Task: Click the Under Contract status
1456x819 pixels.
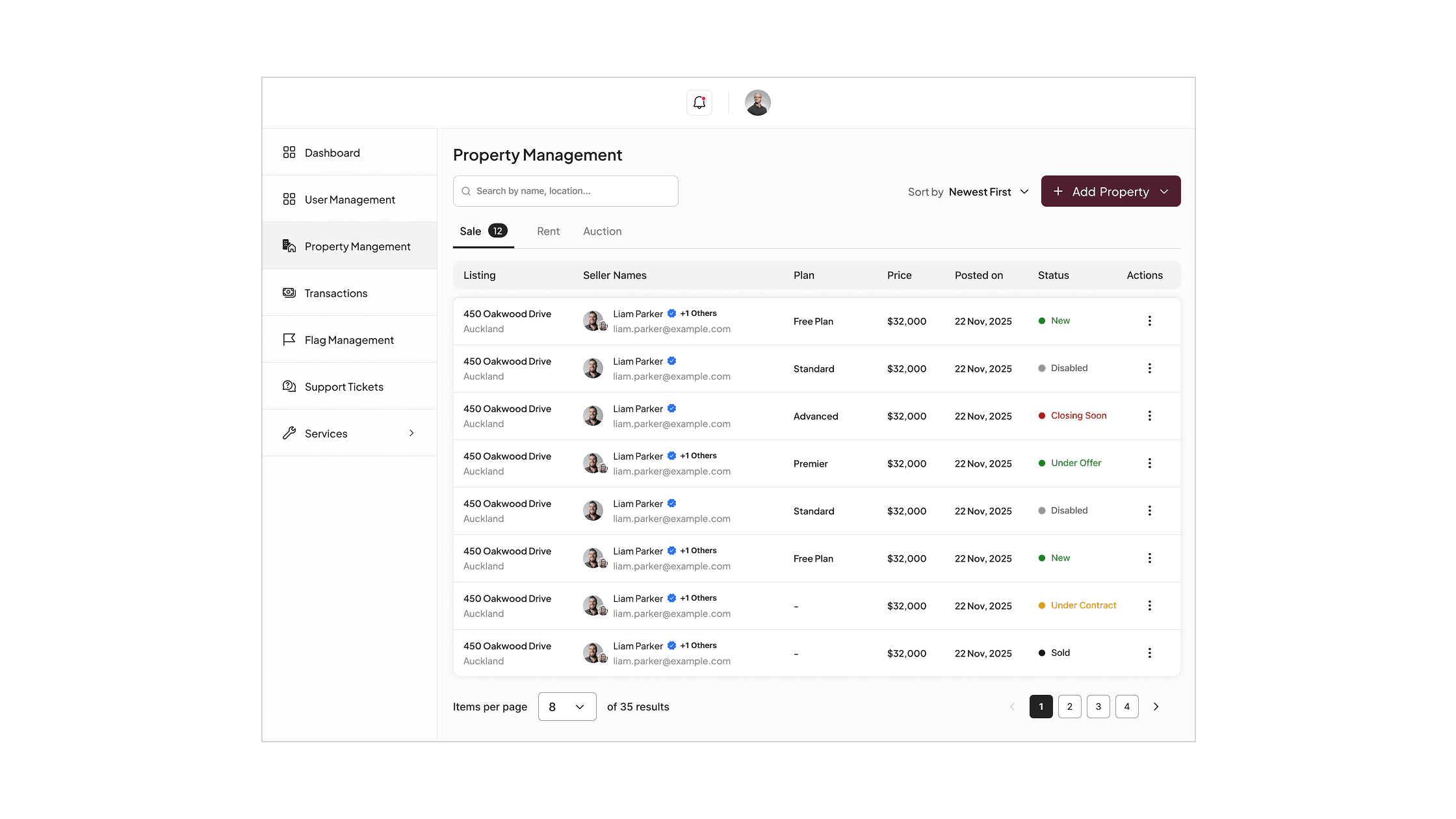Action: click(1077, 605)
